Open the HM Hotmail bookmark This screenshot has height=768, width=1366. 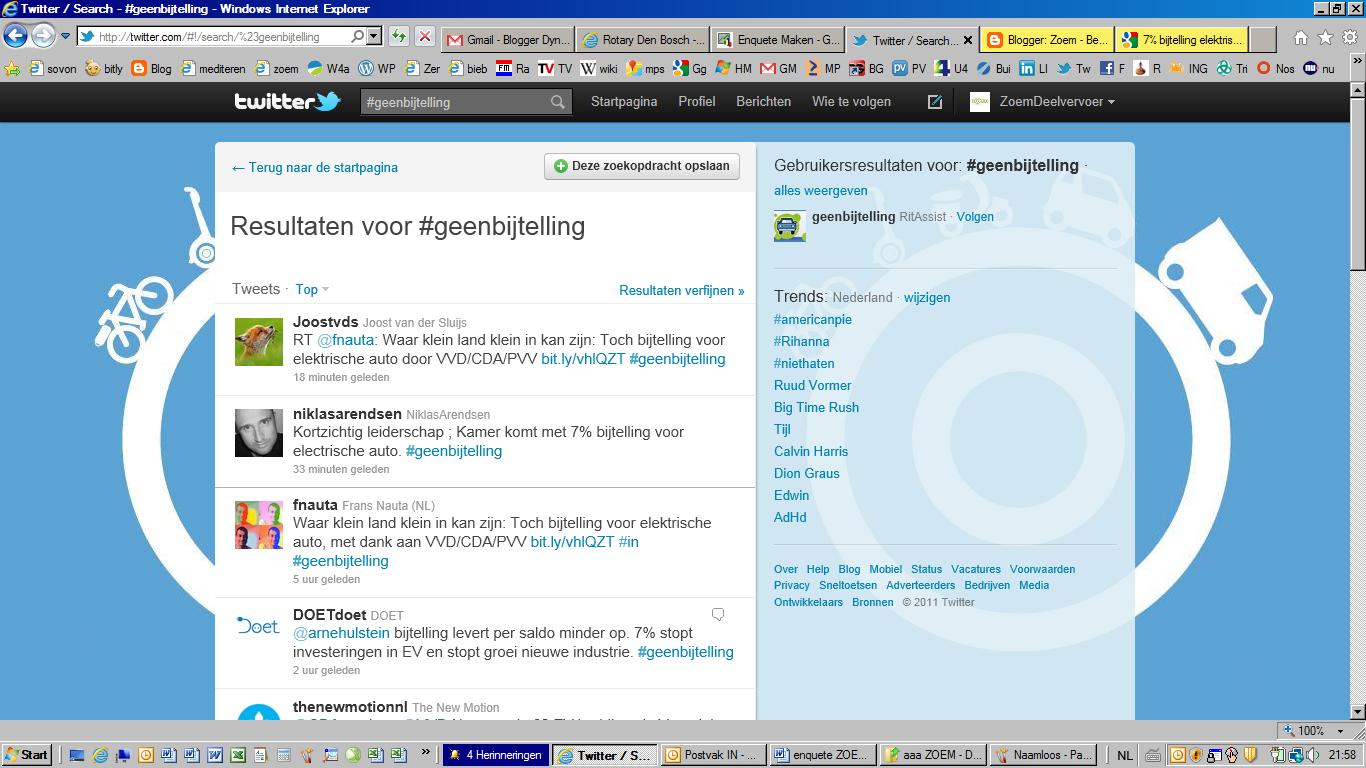click(x=733, y=69)
